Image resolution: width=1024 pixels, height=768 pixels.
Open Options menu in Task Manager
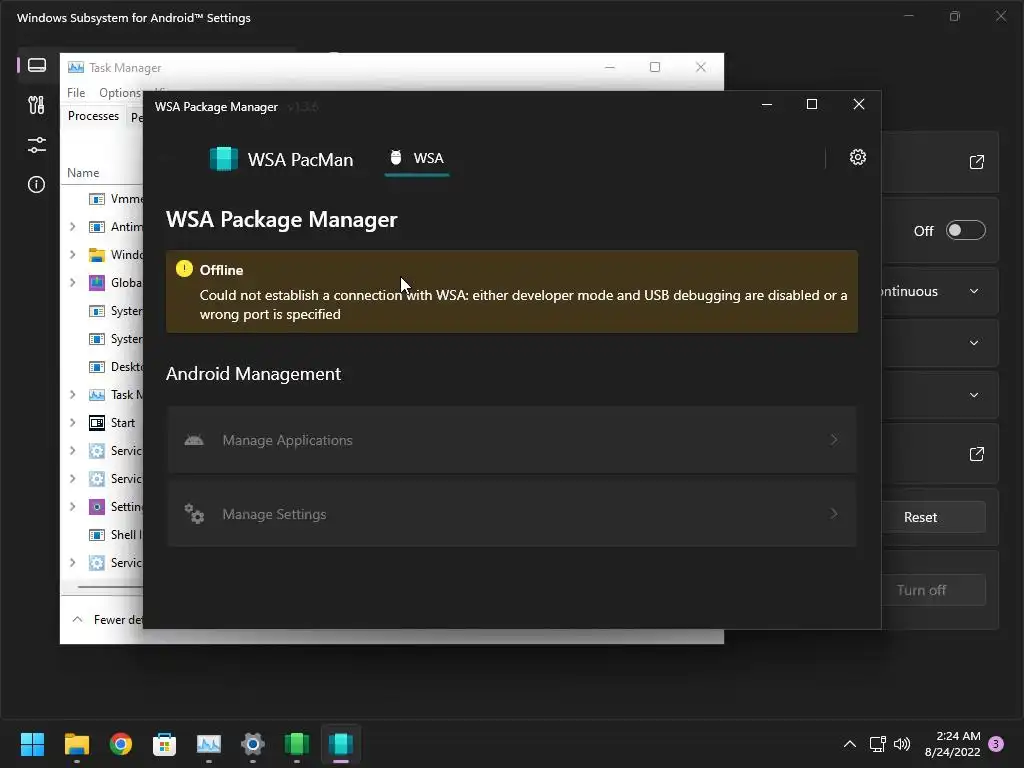point(120,93)
